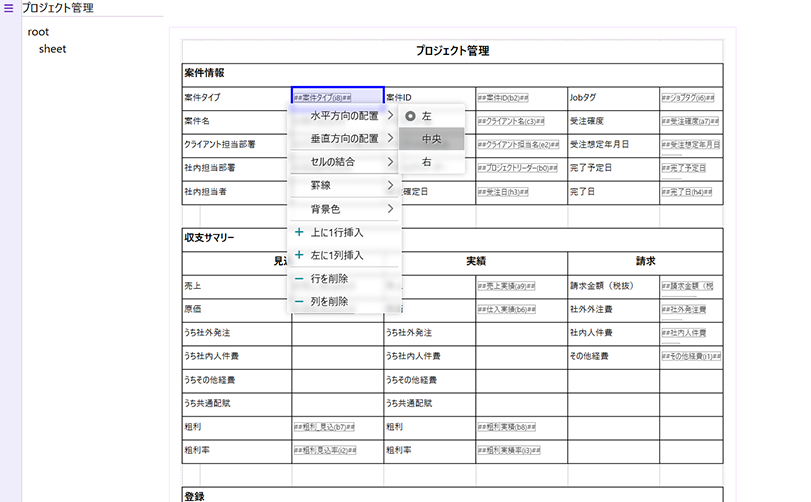Viewport: 811px width, 502px height.
Task: Click the plus icon for 左に1列挿入
Action: click(299, 255)
